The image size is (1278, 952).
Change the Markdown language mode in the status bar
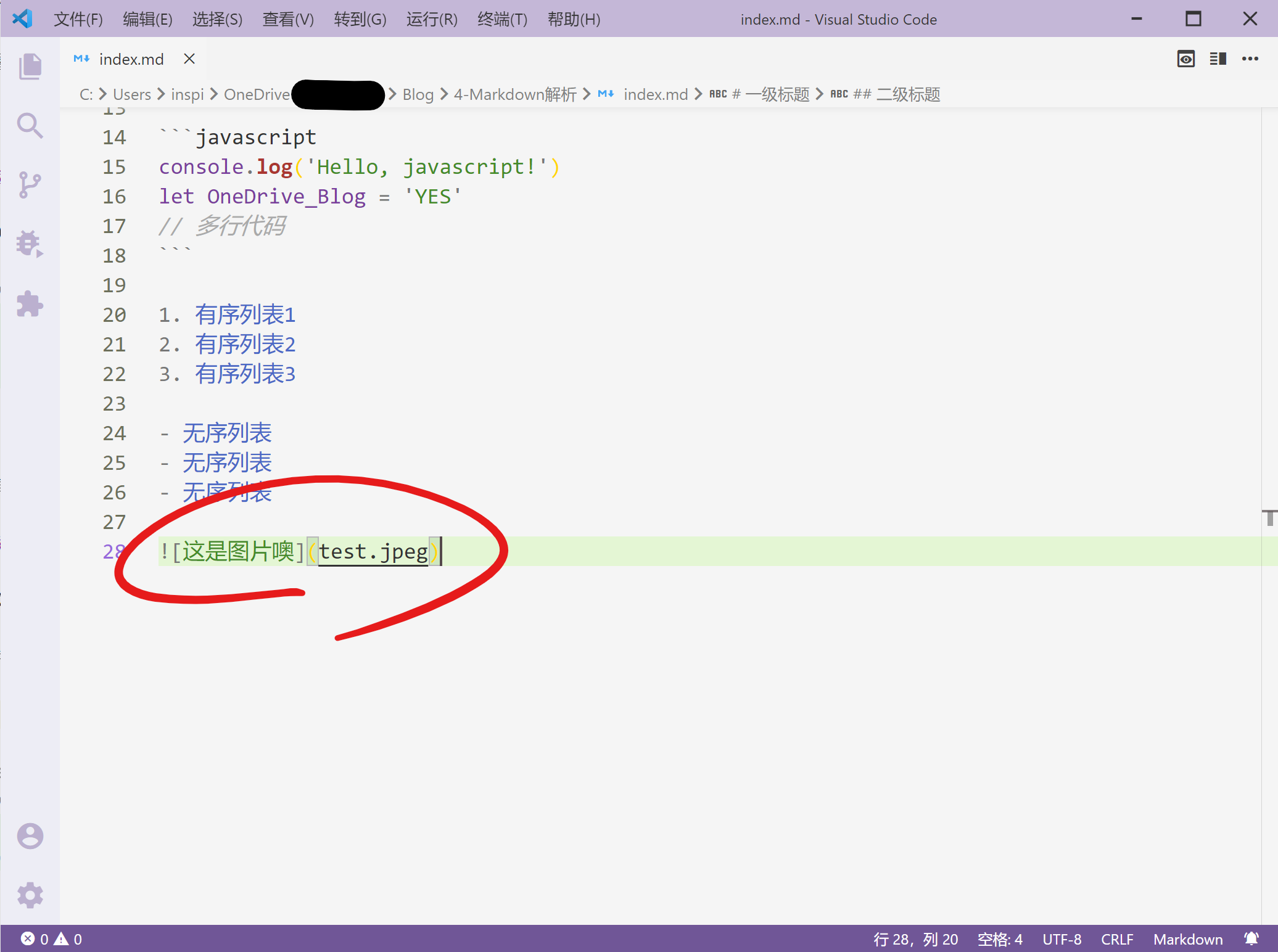click(x=1188, y=939)
